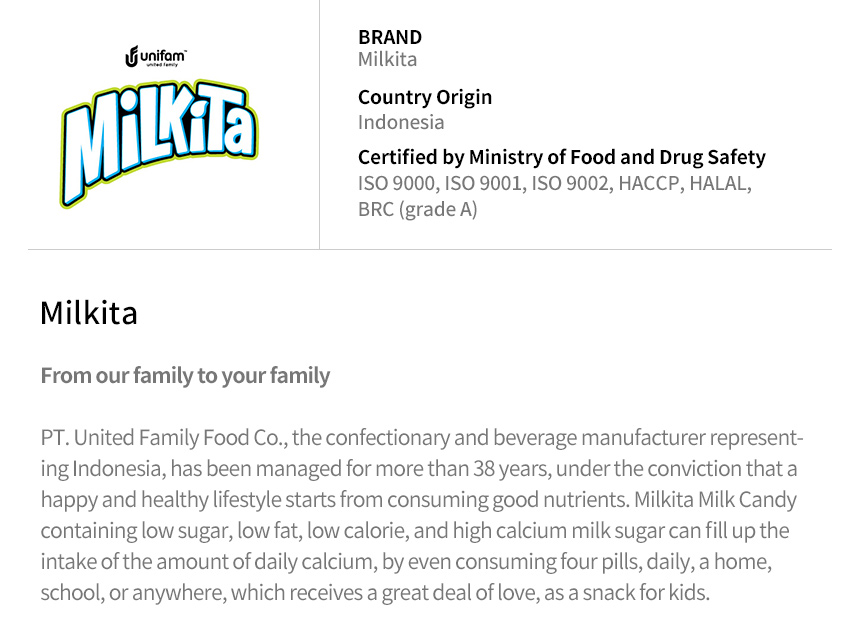Click the Milkita Milk Candy mention
Viewport: 860px width, 643px height.
click(x=715, y=500)
